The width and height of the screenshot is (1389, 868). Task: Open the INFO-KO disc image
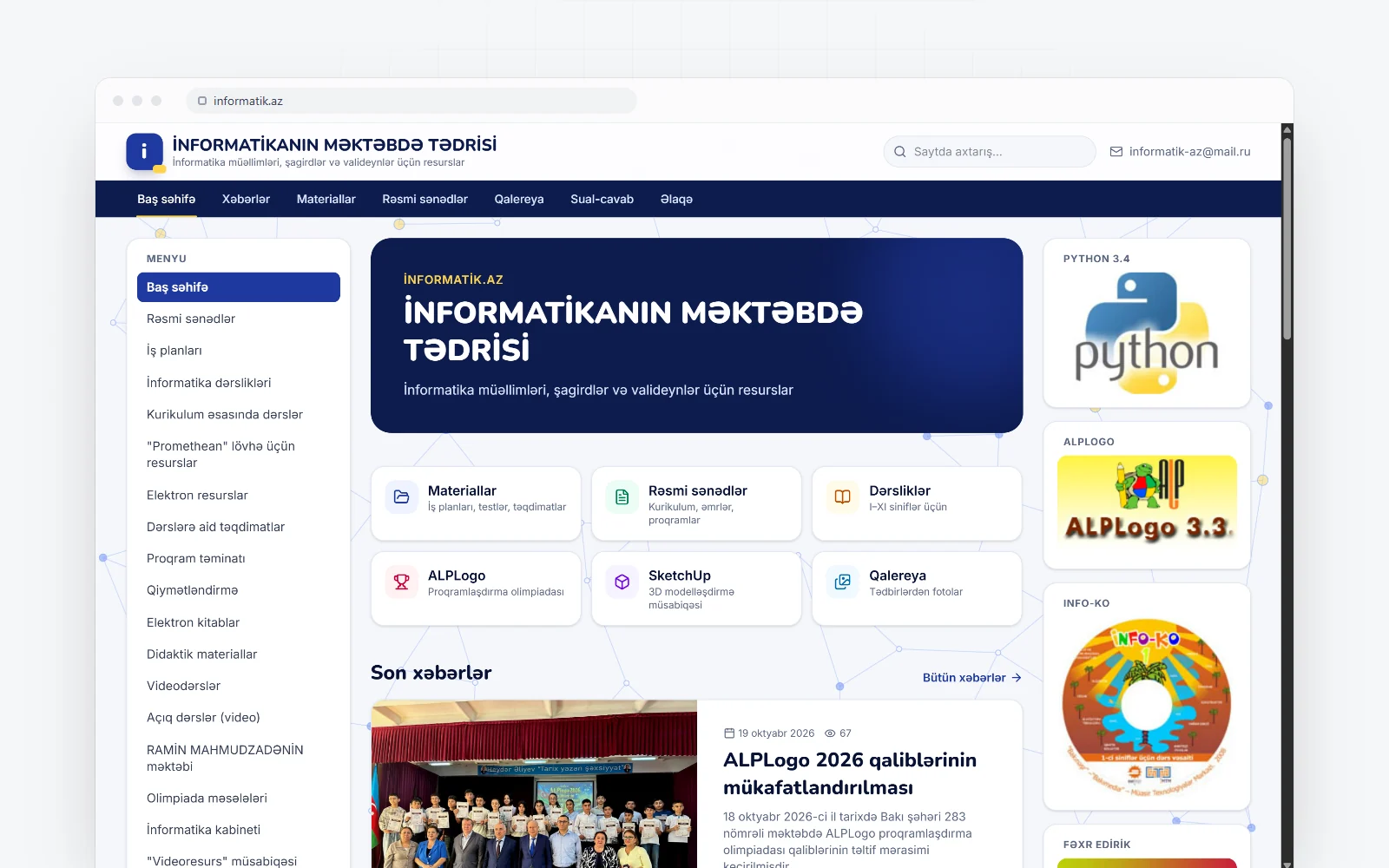tap(1147, 708)
